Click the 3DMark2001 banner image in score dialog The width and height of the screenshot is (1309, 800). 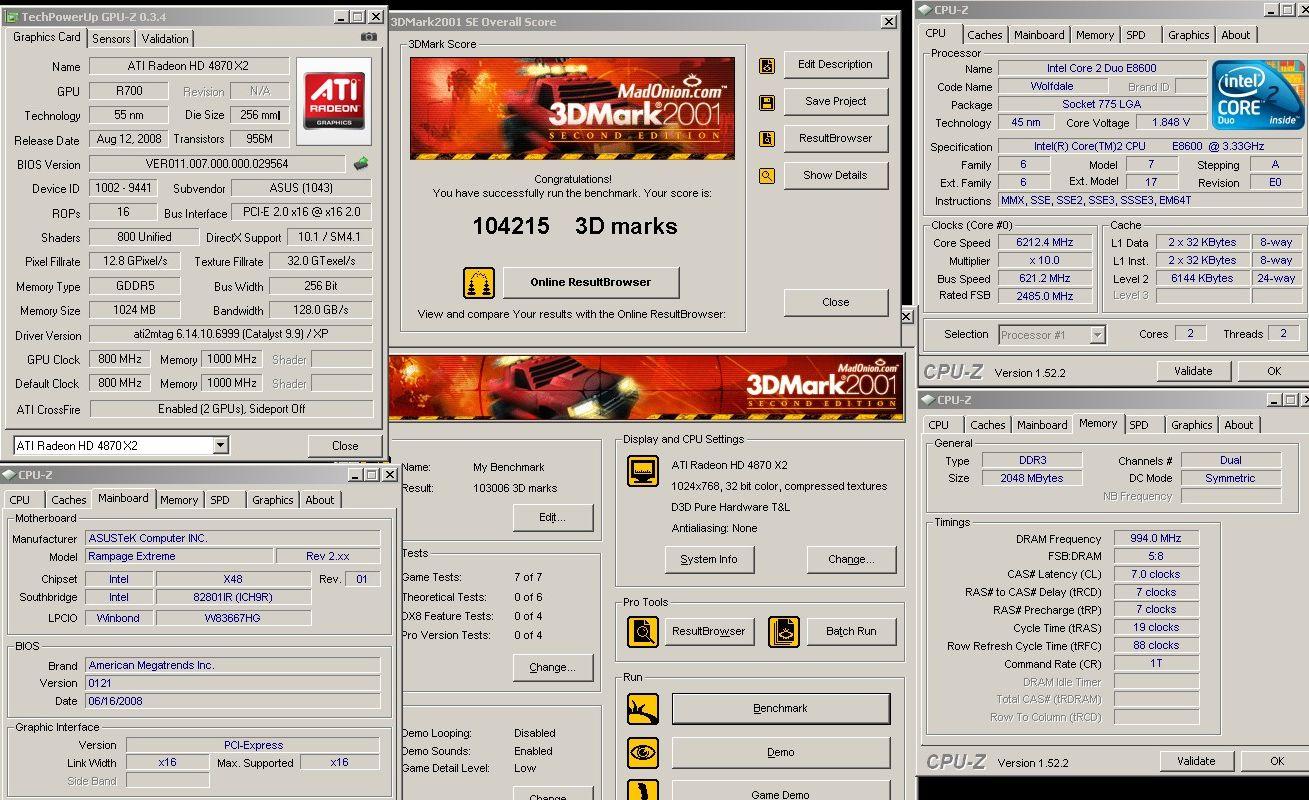point(572,108)
